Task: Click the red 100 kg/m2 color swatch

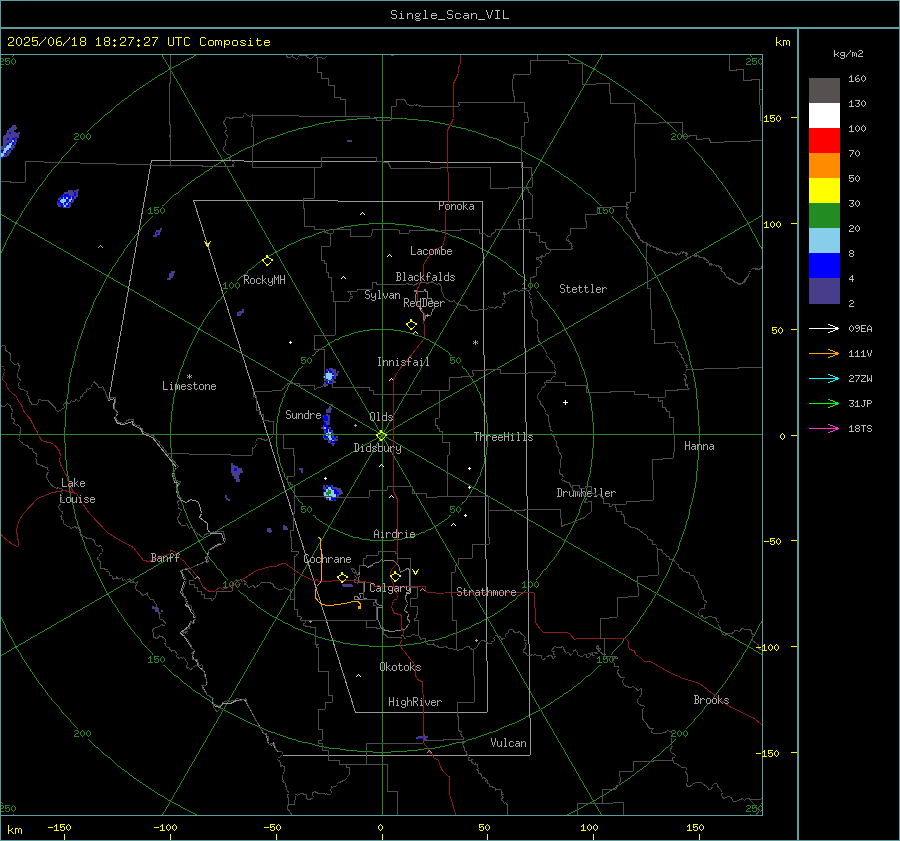Action: click(824, 141)
